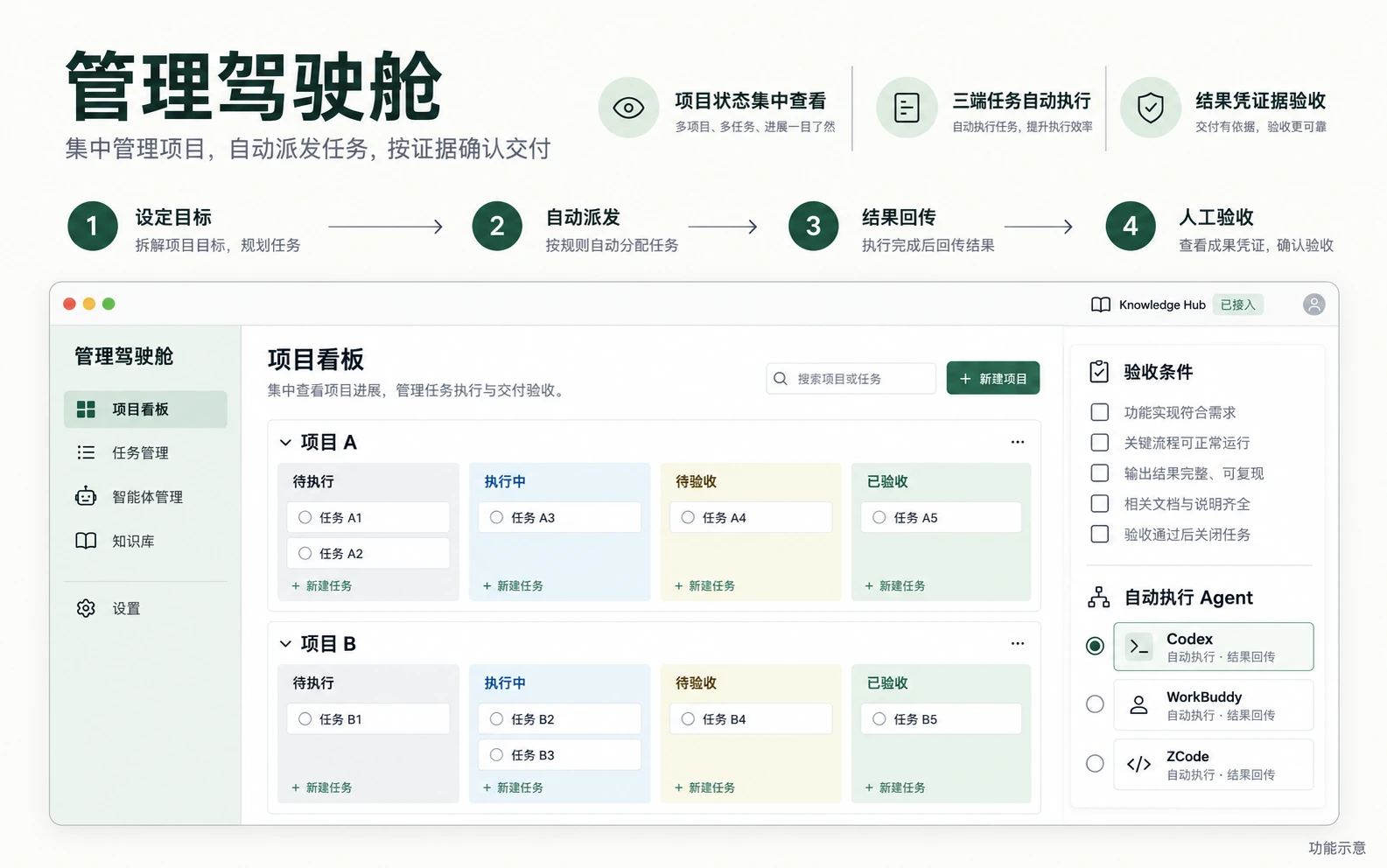Select the ZCode agent radio button
Screen dimensions: 1387x868
coord(1095,764)
